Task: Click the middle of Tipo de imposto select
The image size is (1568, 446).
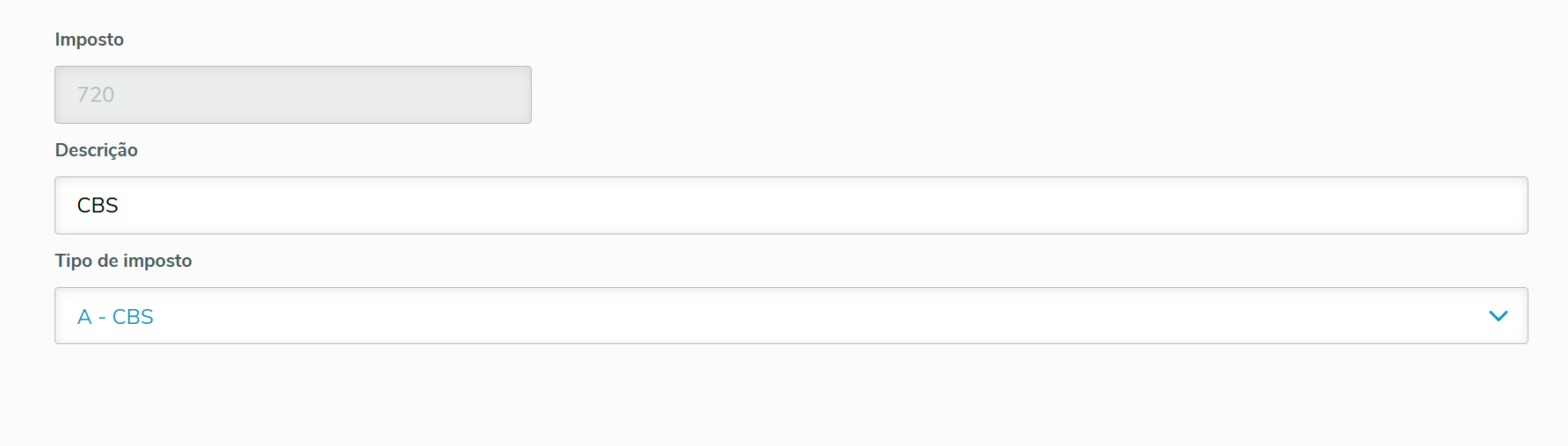Action: tap(791, 316)
